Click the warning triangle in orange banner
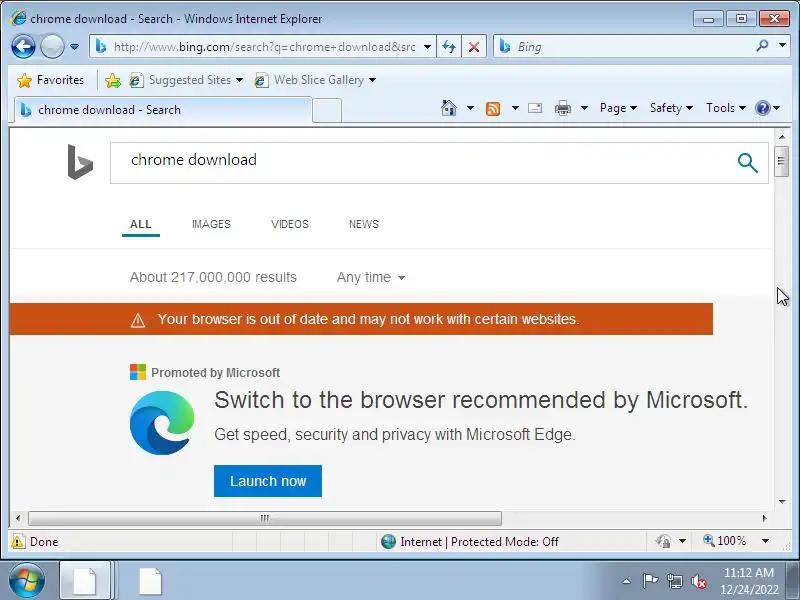Viewport: 800px width, 600px height. (138, 320)
